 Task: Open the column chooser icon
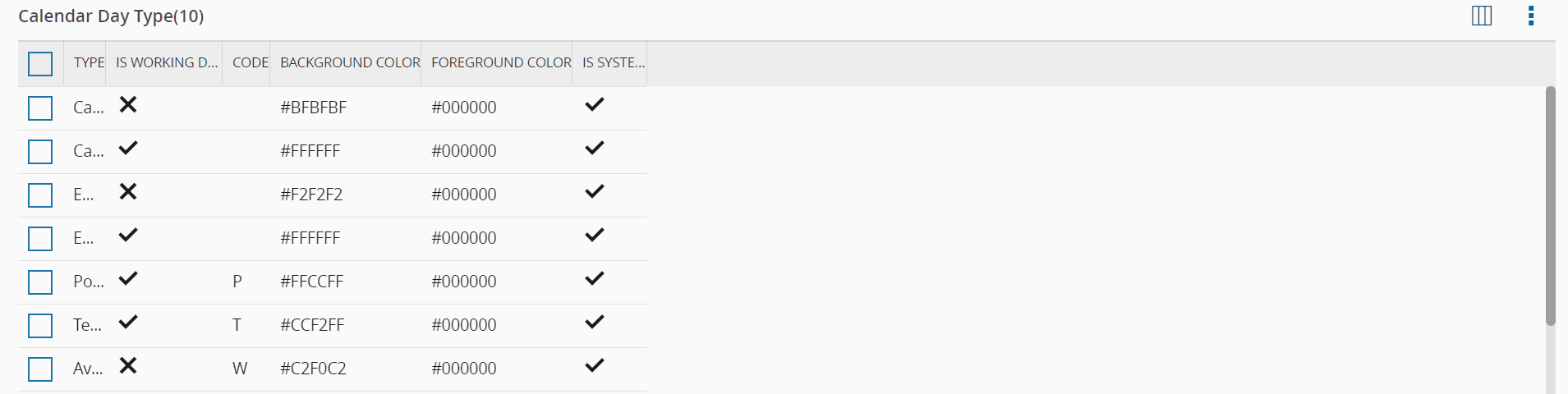pos(1481,16)
